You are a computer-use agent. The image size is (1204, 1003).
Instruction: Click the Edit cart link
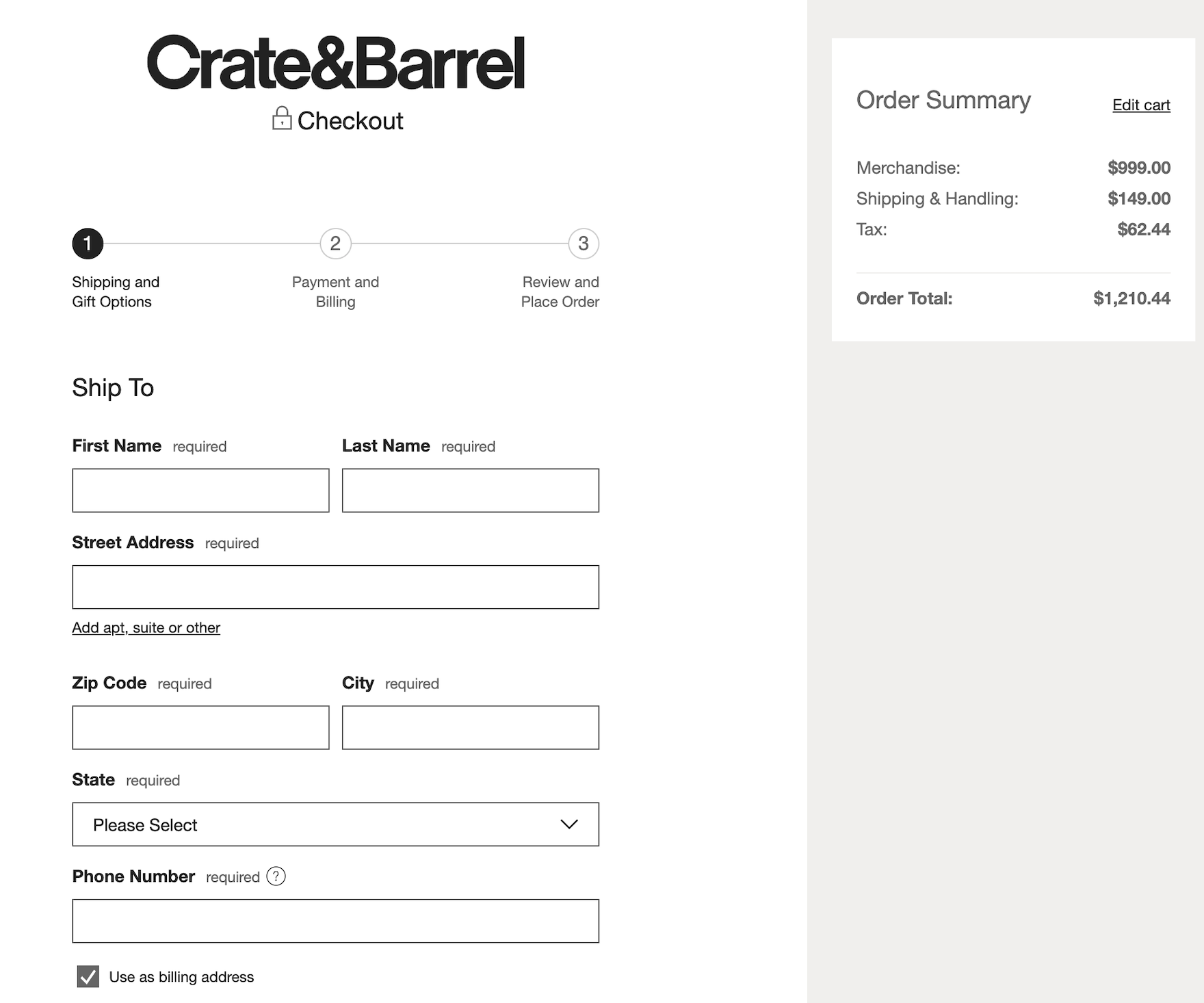1141,105
